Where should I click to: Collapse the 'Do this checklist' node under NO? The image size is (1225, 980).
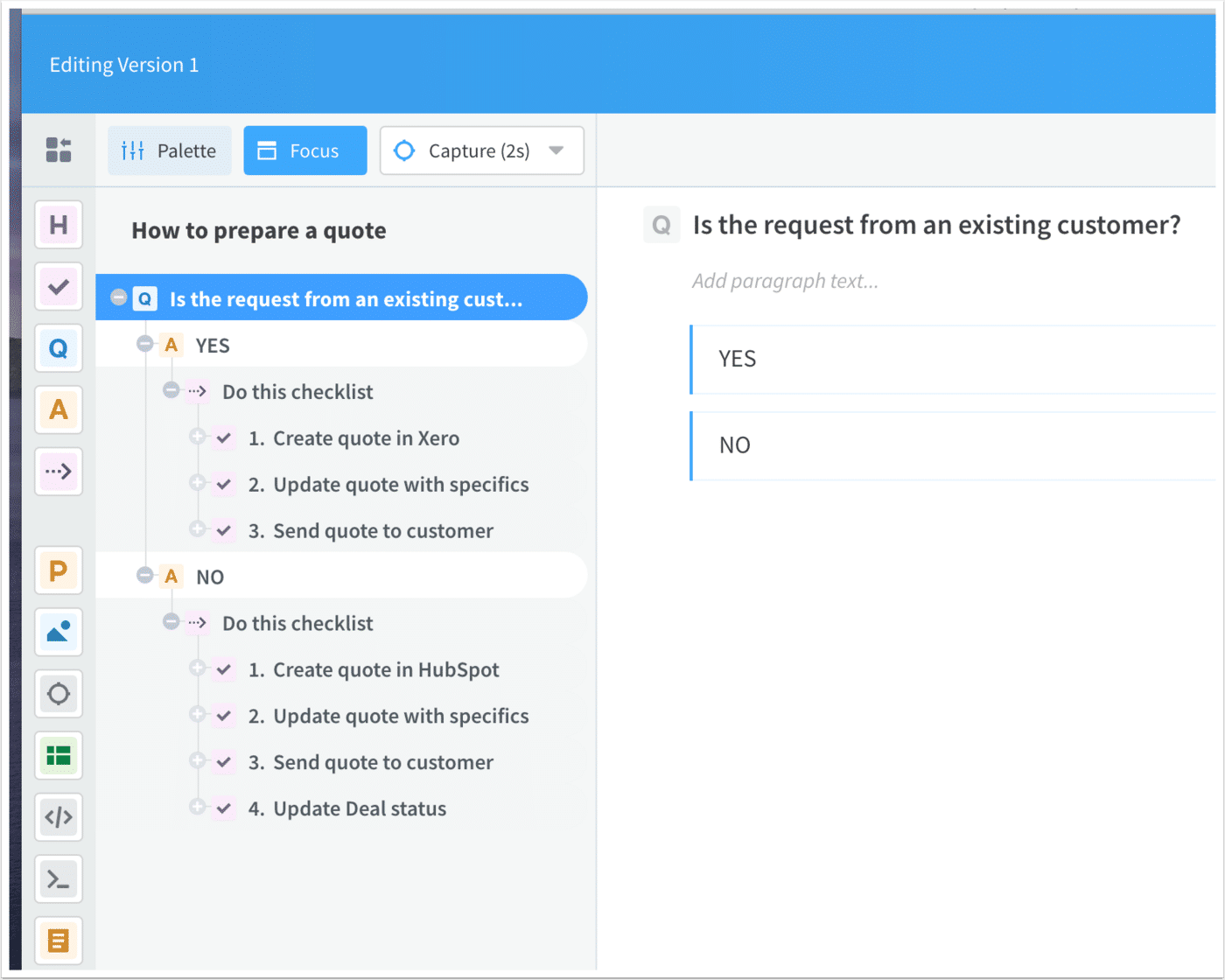171,622
